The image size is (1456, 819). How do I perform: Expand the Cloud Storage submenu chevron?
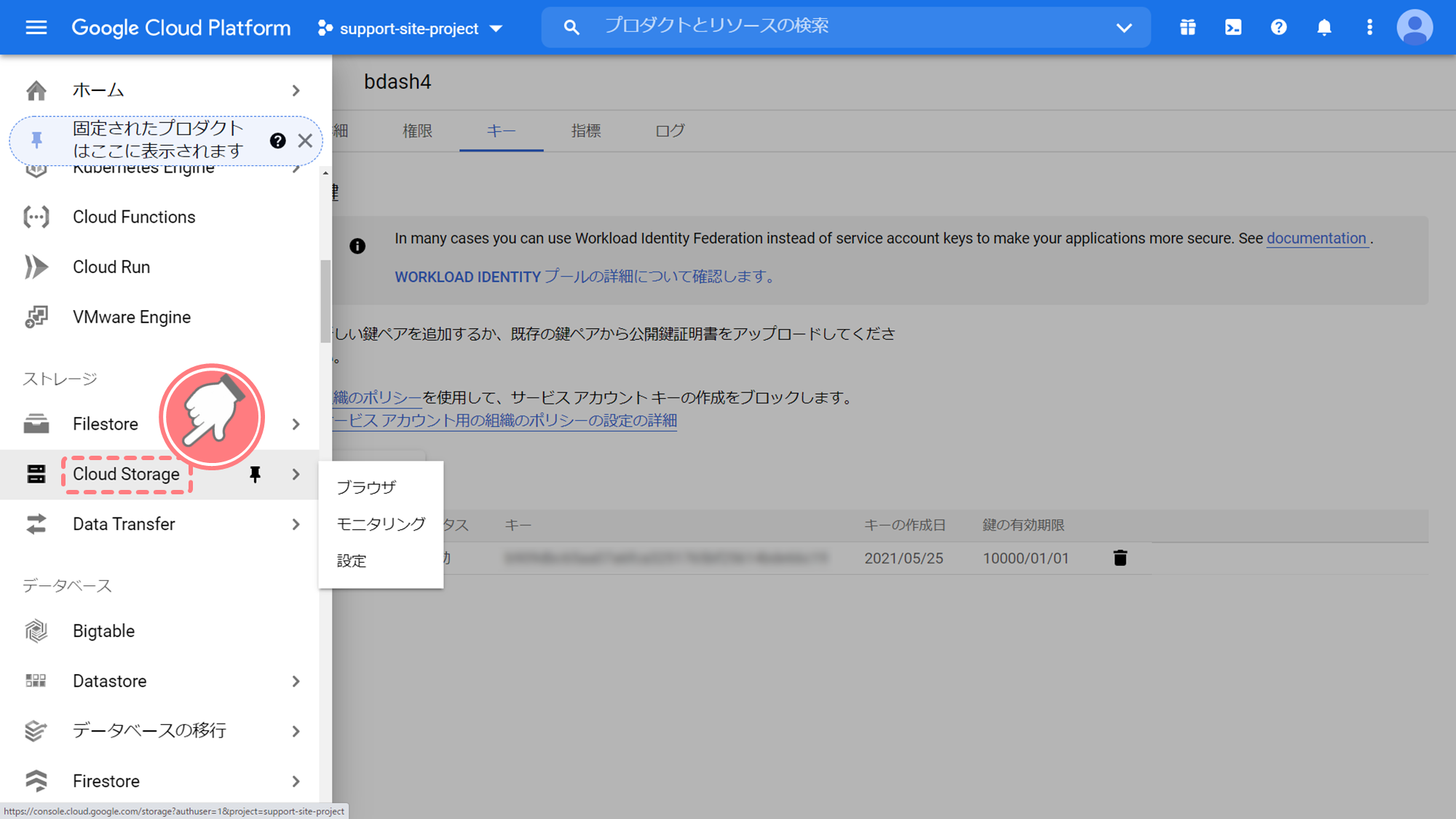point(296,474)
